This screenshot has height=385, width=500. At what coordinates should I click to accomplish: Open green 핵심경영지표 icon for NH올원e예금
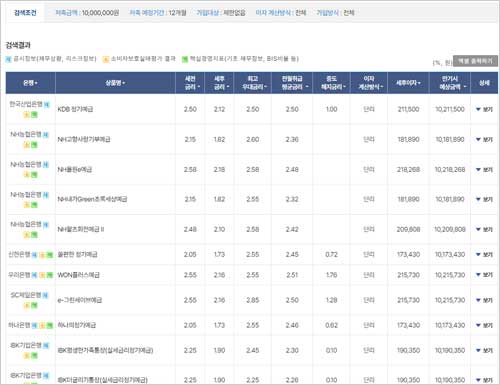pos(34,175)
